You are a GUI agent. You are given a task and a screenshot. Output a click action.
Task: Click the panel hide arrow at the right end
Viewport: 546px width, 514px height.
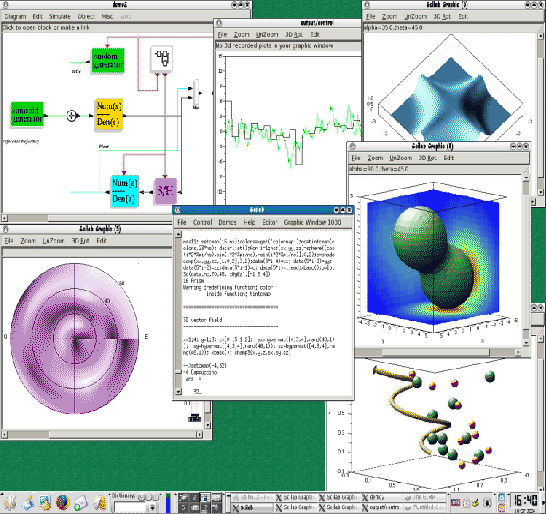pos(543,503)
